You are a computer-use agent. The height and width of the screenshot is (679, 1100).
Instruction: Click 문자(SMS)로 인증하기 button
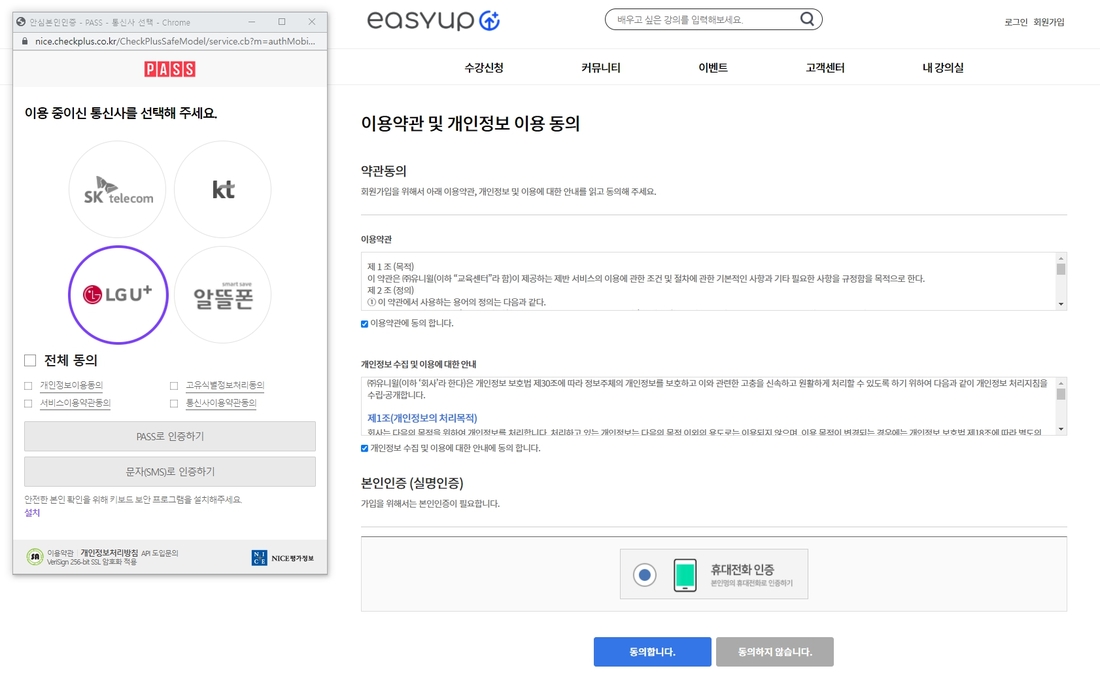click(x=170, y=472)
